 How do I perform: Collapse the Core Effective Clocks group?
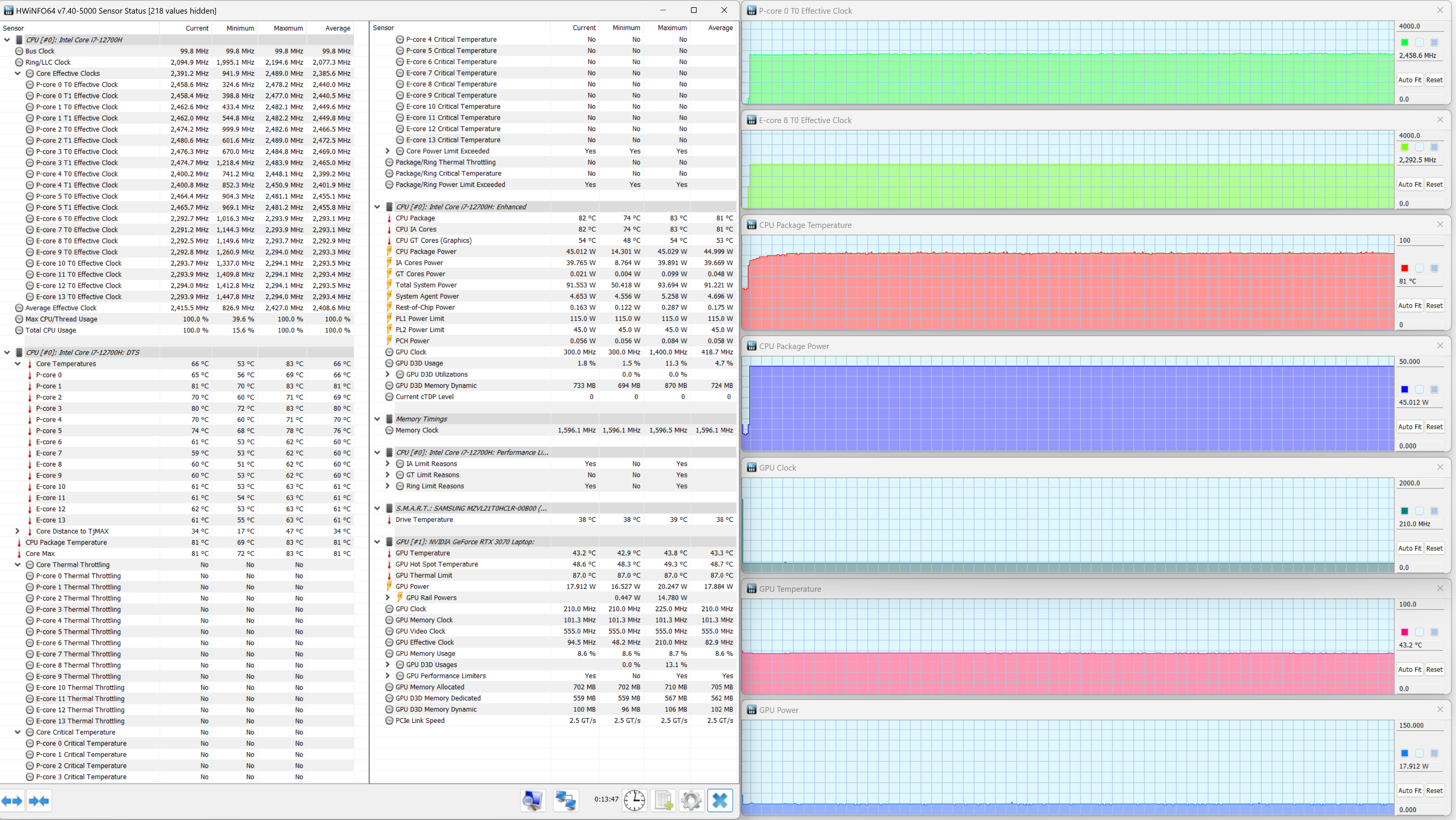[17, 73]
